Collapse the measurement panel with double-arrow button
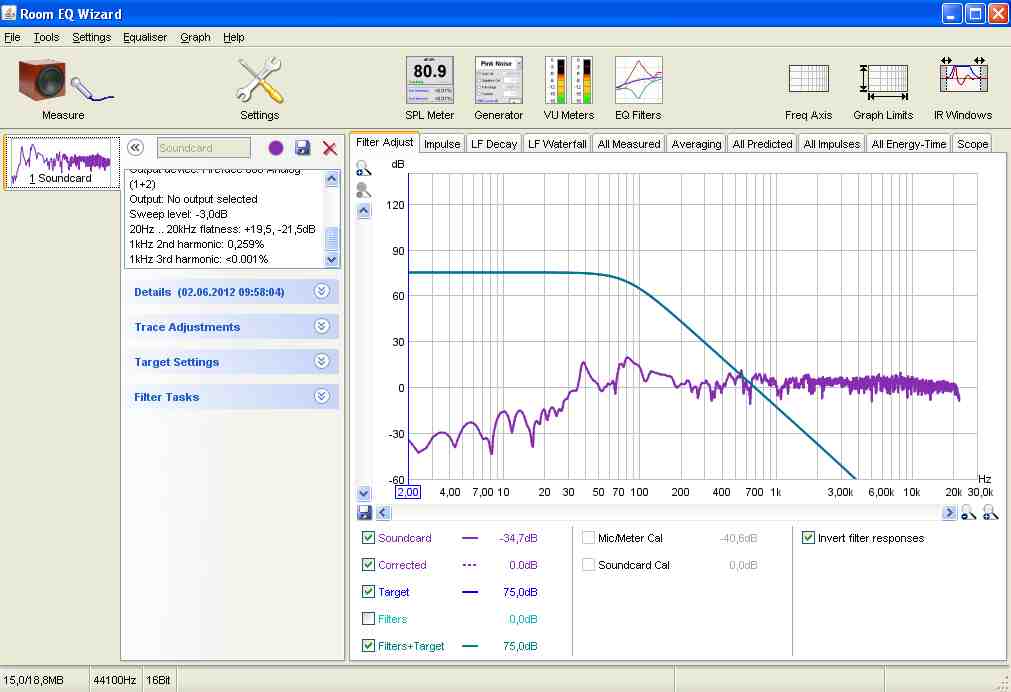Screen dimensions: 1011x692 135,148
